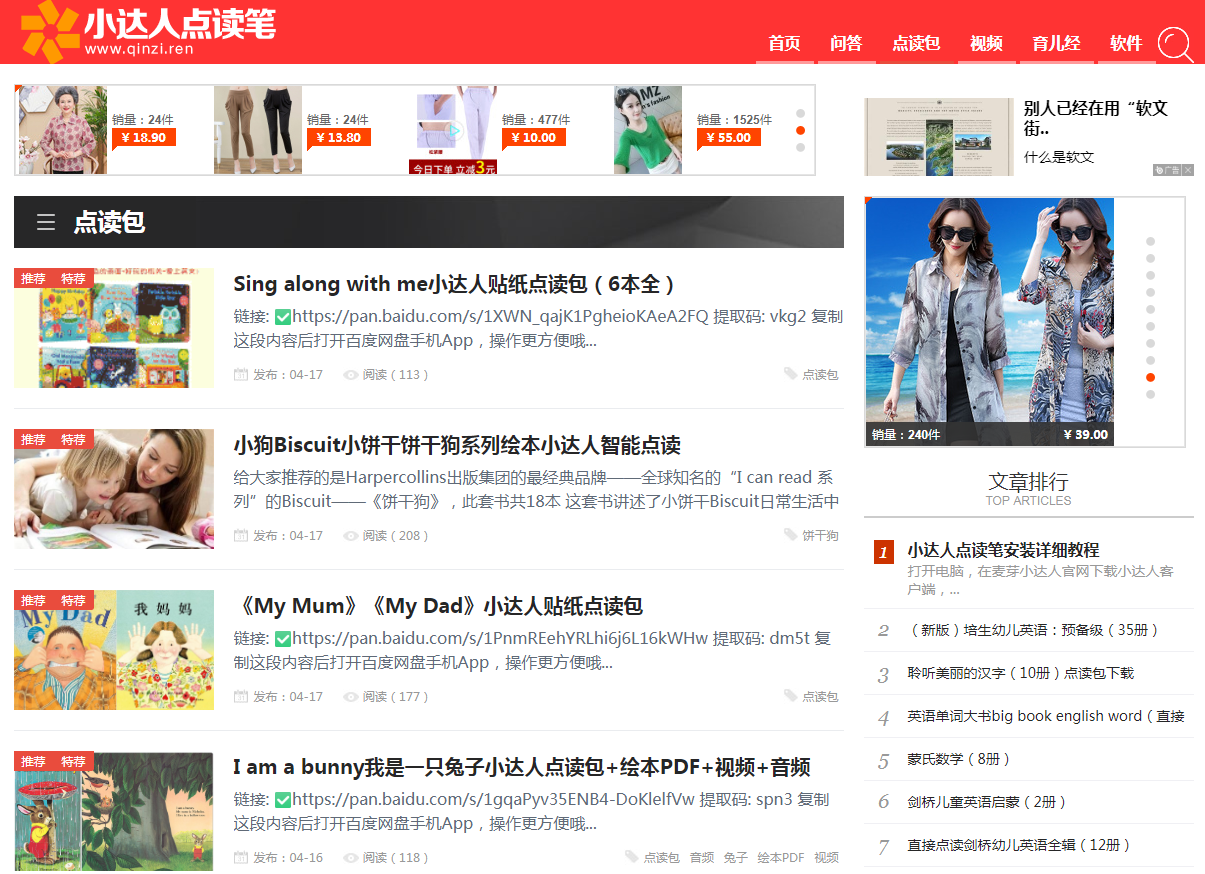Click the 饼干狗 tag on Biscuit post
1205x874 pixels.
[x=819, y=536]
